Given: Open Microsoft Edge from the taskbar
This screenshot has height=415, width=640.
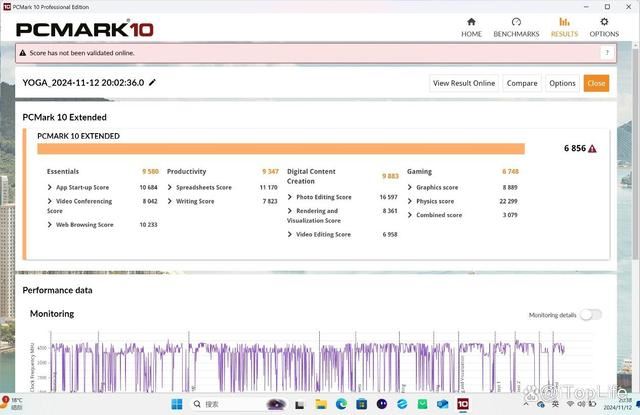Looking at the screenshot, I should pos(340,403).
